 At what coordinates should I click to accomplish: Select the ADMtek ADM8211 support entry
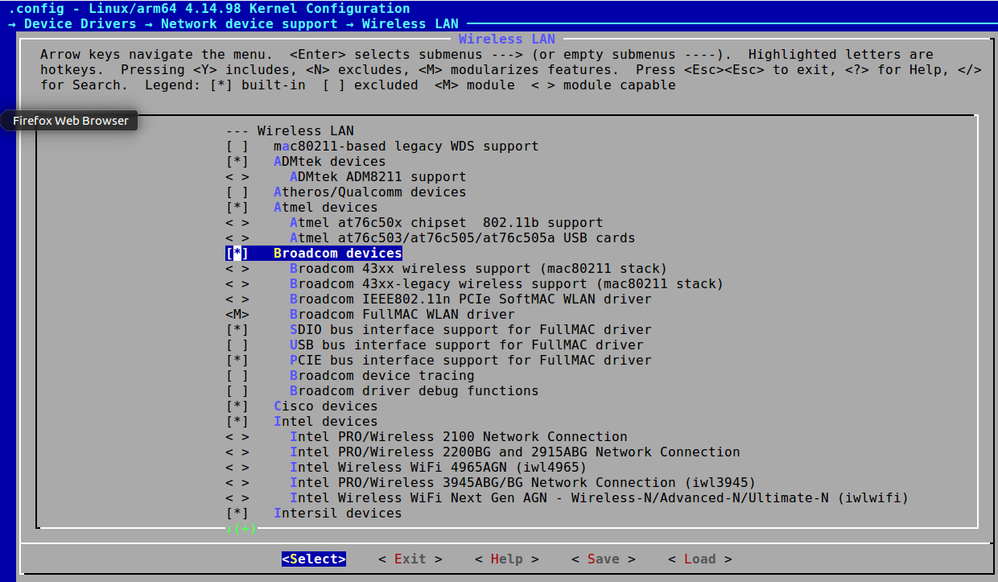click(x=378, y=177)
